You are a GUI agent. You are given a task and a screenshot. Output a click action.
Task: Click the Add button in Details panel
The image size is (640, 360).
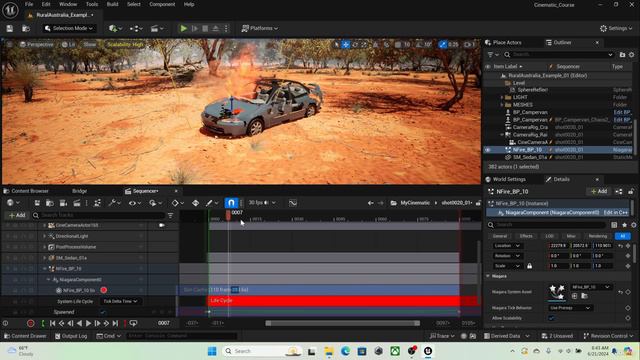pyautogui.click(x=599, y=191)
